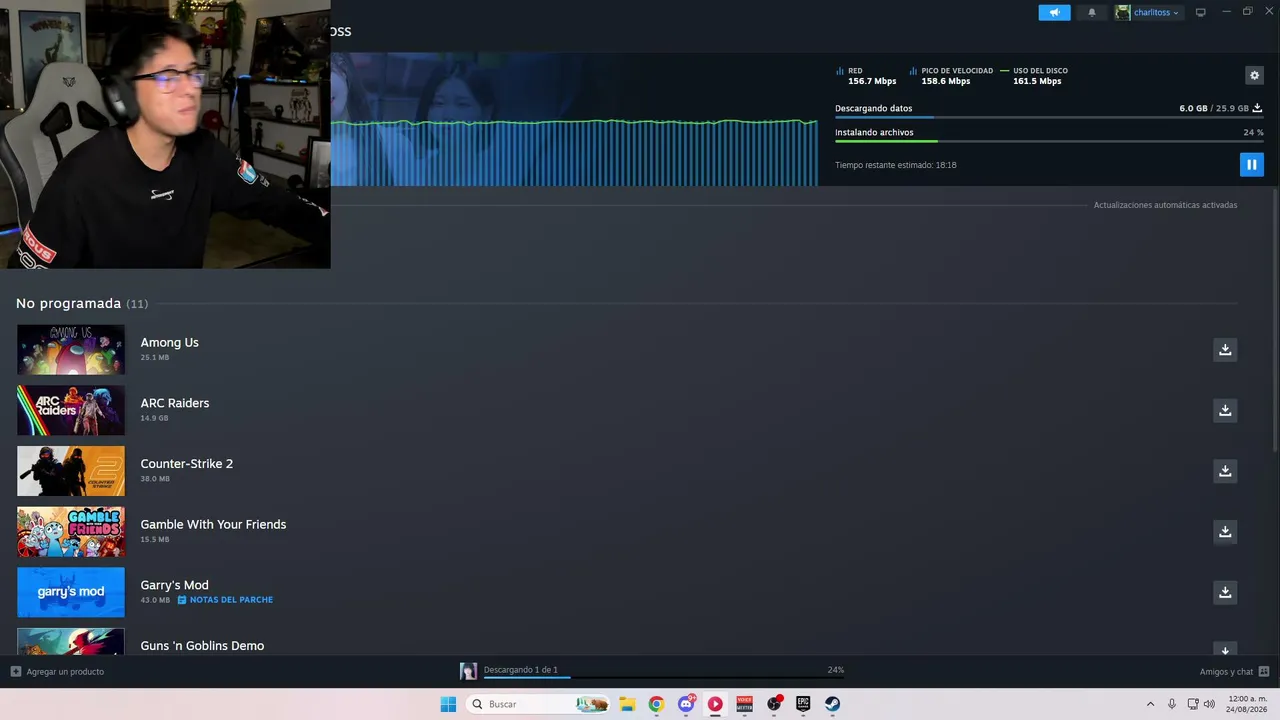The image size is (1280, 720).
Task: Download Garry's Mod update
Action: pos(1225,592)
